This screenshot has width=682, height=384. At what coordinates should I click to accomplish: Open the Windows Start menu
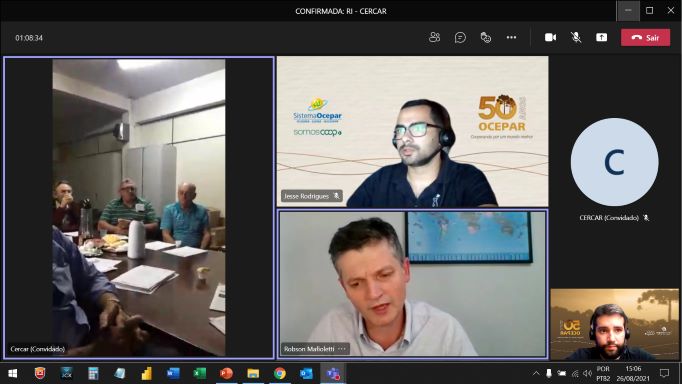click(x=13, y=374)
